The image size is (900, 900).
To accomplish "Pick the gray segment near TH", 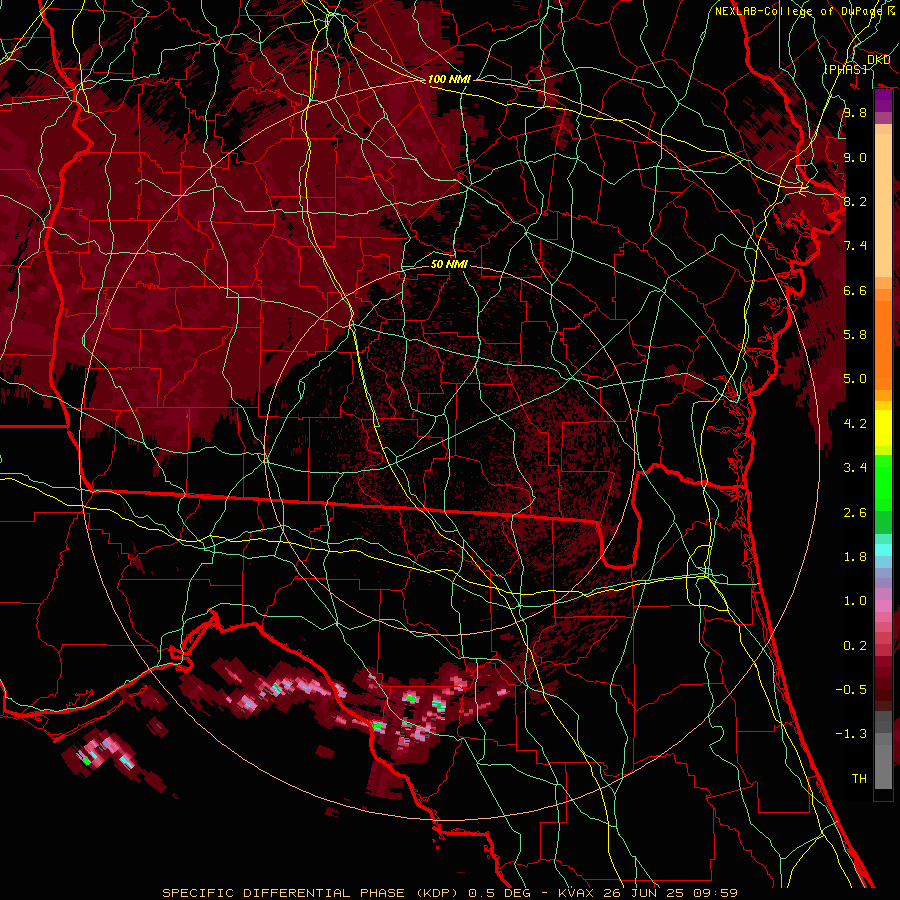I will tap(883, 767).
